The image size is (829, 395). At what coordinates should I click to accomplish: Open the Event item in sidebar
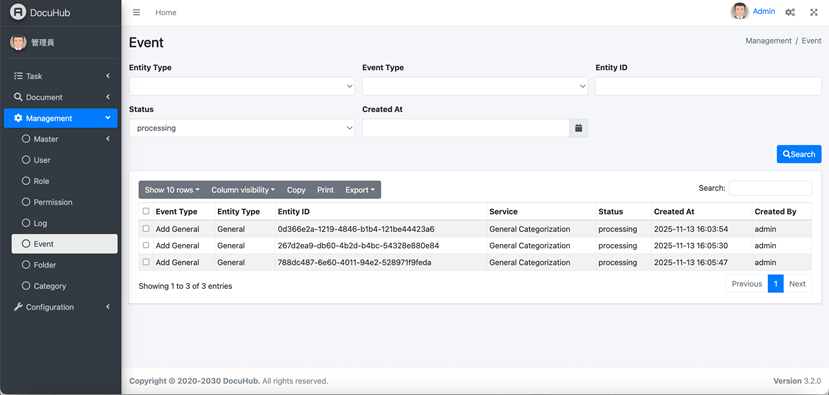tap(65, 244)
